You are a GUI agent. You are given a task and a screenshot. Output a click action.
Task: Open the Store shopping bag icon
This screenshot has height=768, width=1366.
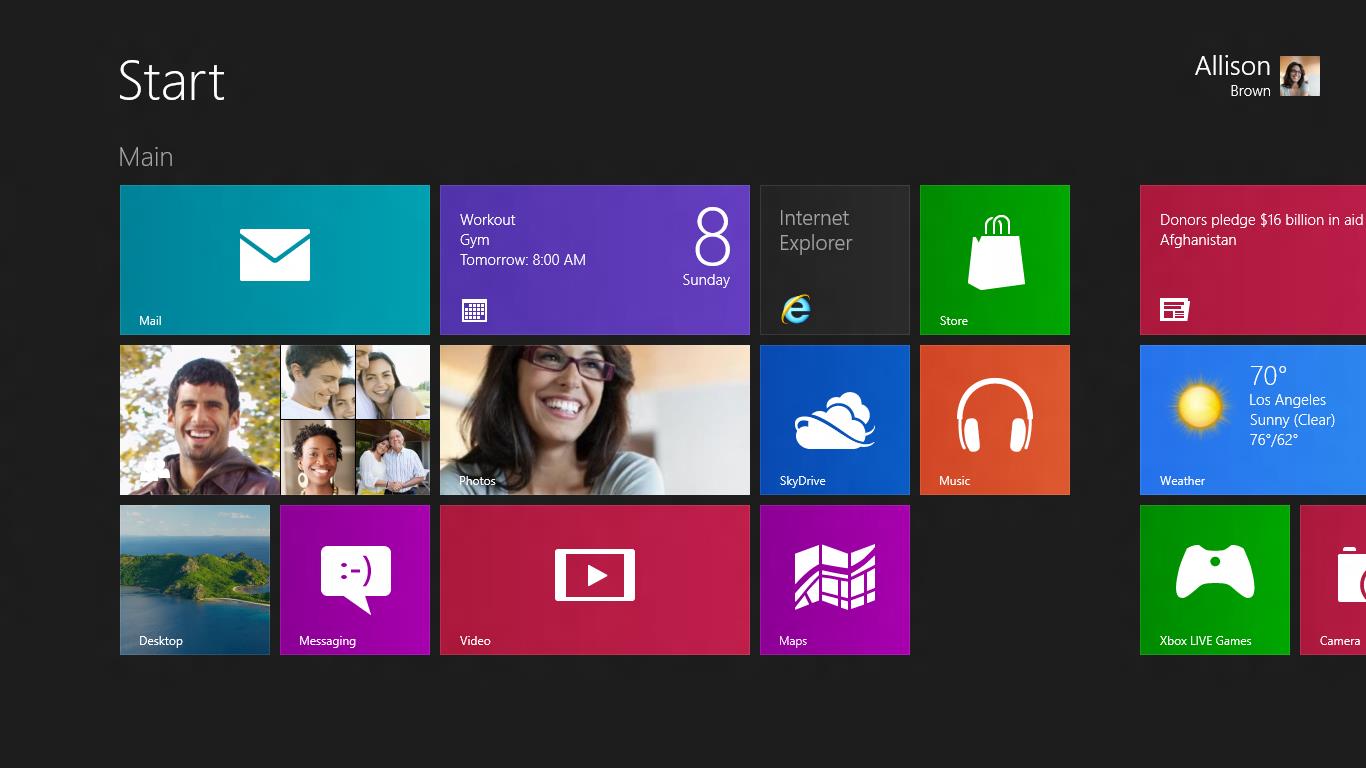[x=996, y=252]
